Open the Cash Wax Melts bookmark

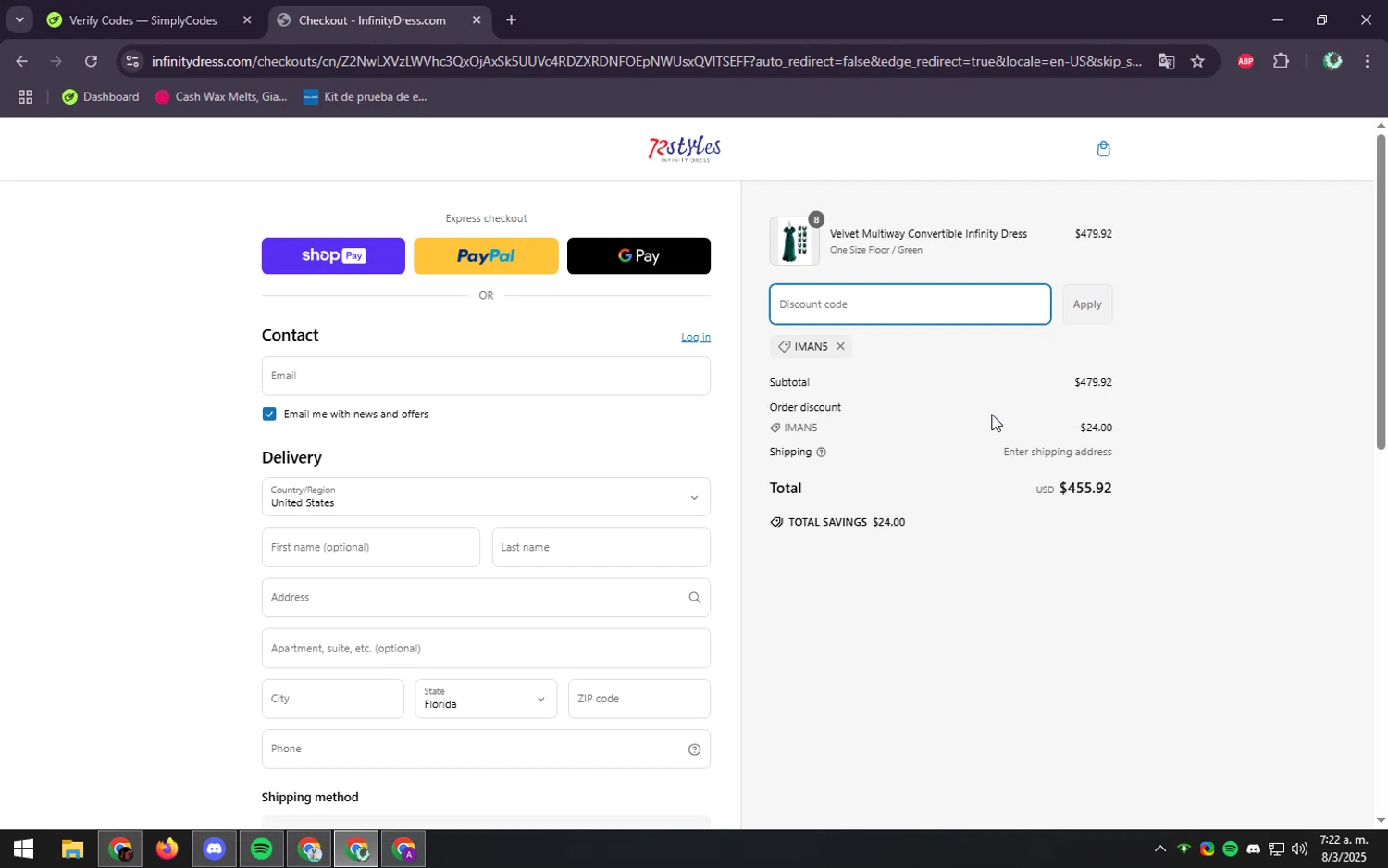click(x=221, y=96)
